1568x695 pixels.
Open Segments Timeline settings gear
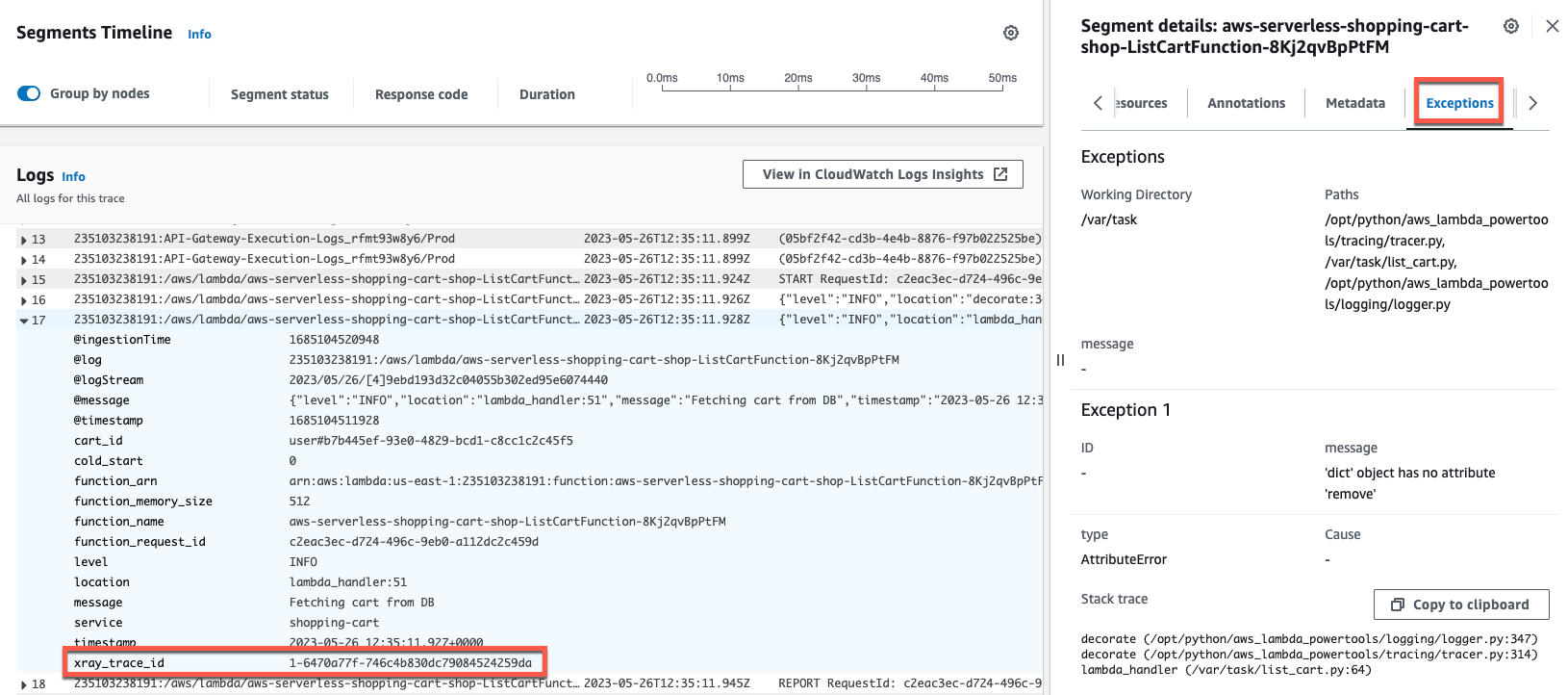click(x=1011, y=33)
